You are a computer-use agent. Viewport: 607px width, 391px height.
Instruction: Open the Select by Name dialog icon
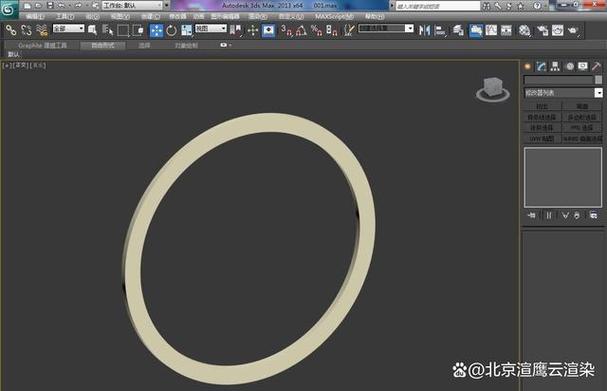tap(107, 30)
